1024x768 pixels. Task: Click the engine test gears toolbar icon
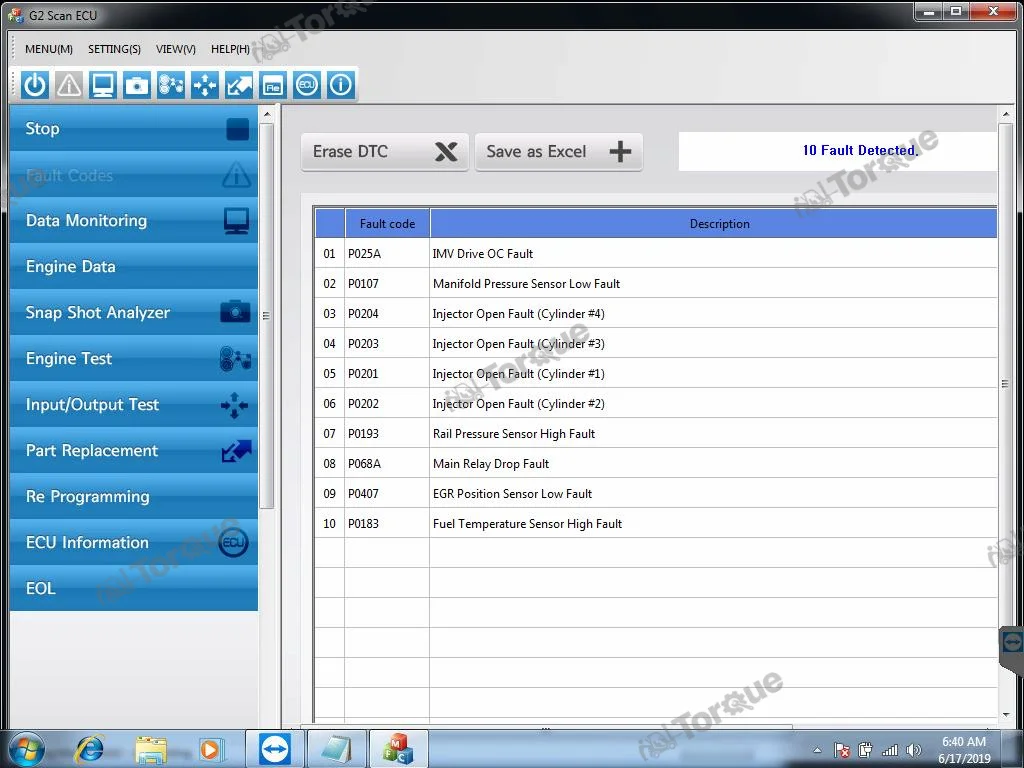[x=170, y=85]
